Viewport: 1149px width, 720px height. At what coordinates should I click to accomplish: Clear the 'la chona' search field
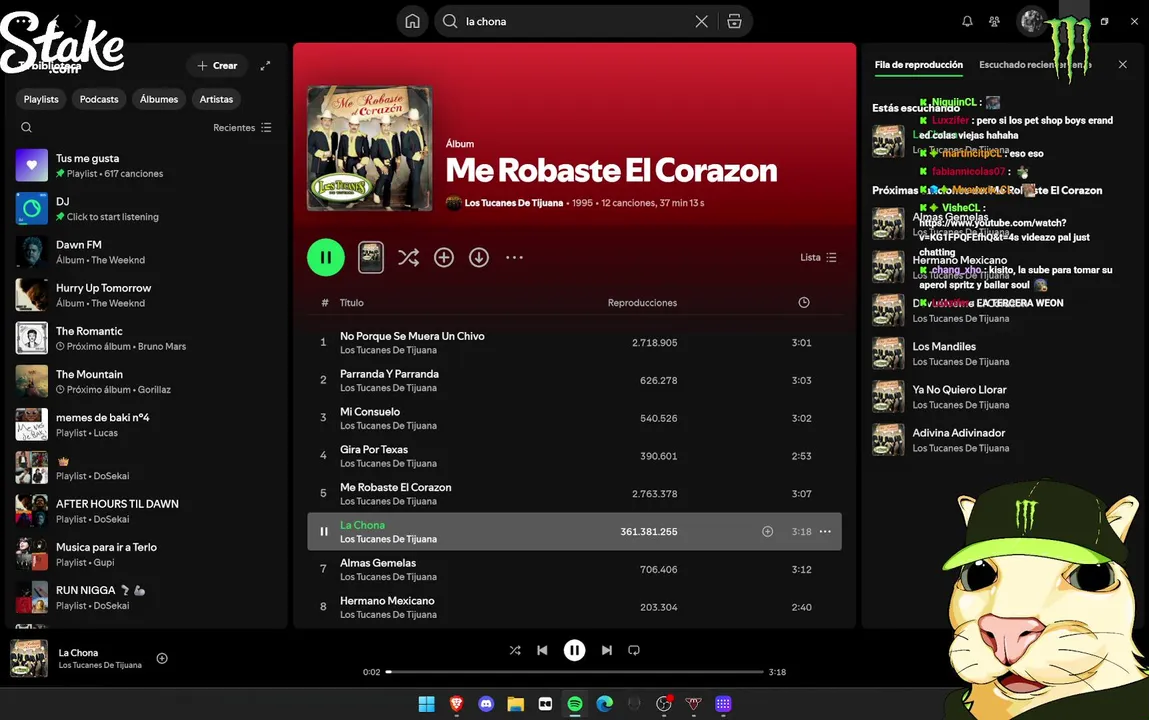[701, 21]
